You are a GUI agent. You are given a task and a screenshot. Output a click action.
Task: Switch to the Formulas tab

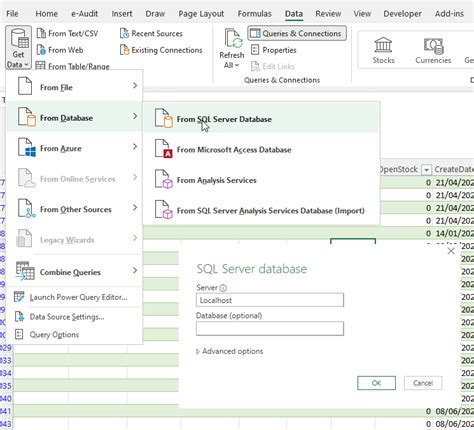(254, 14)
